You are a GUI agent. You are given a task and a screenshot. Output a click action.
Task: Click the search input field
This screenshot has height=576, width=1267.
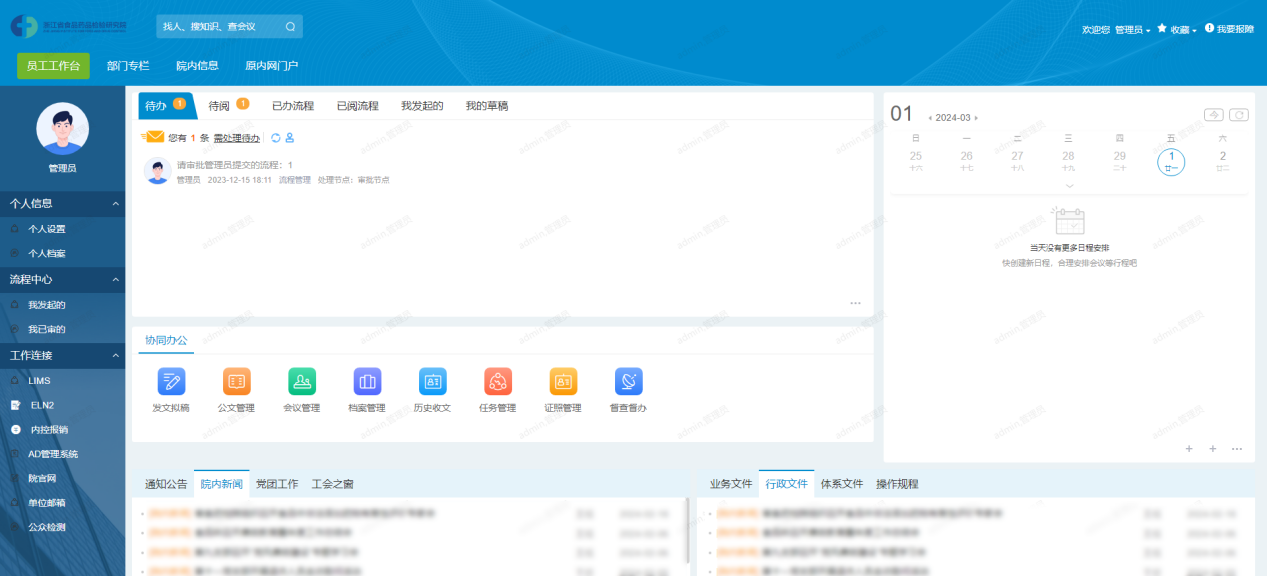[x=220, y=27]
